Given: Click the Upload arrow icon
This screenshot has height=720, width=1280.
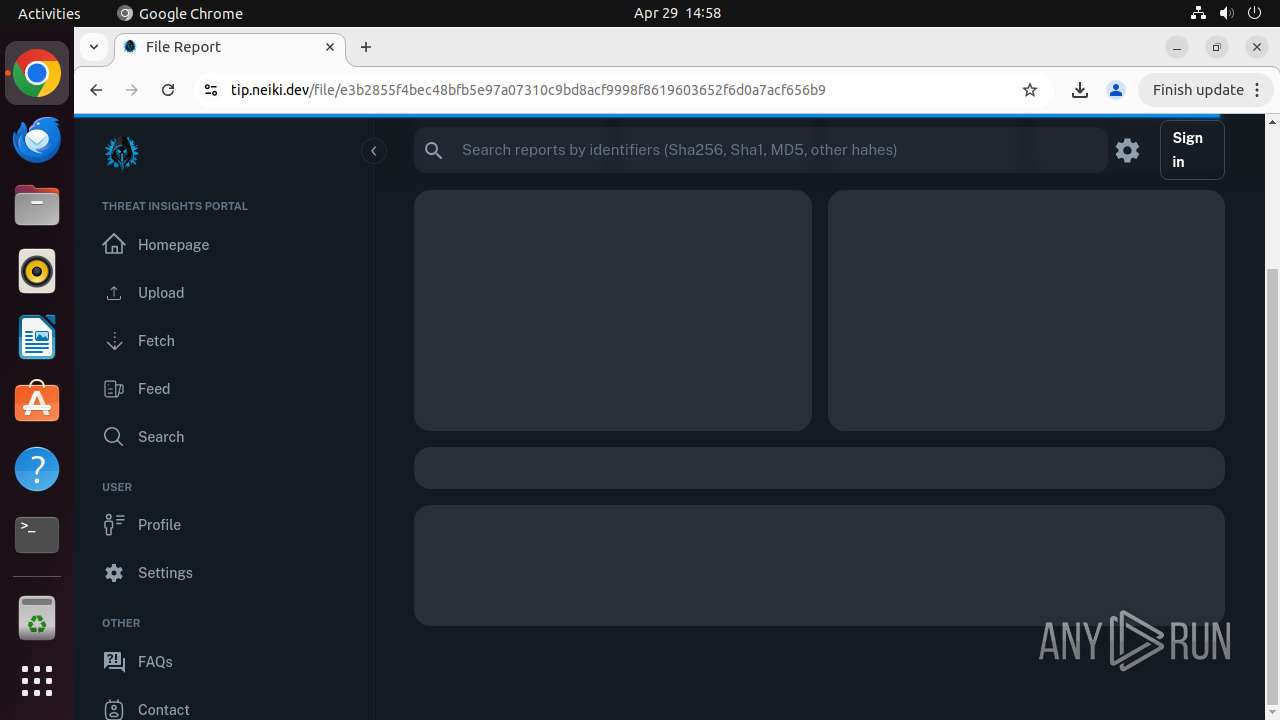Looking at the screenshot, I should point(114,293).
